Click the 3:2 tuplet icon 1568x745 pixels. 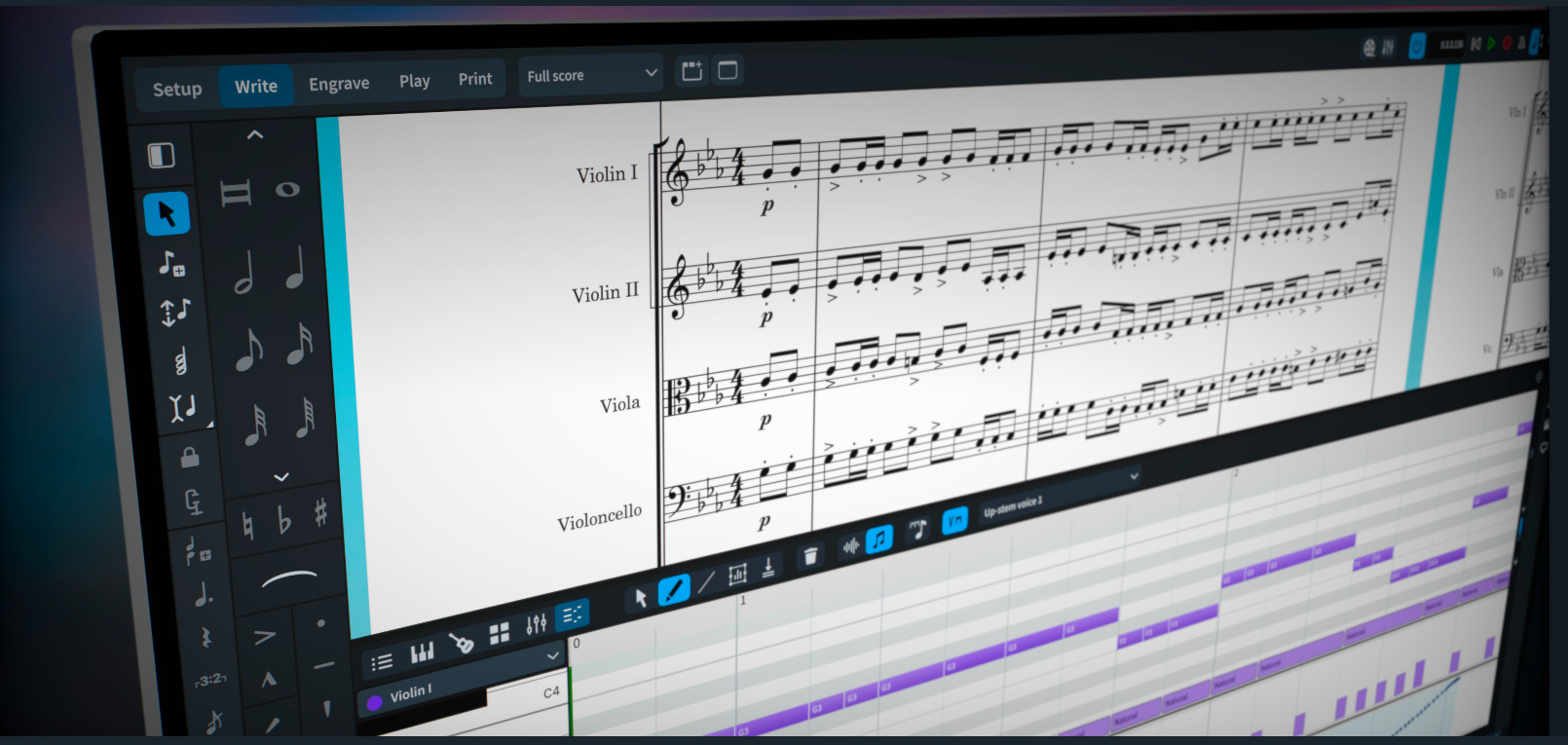(210, 679)
